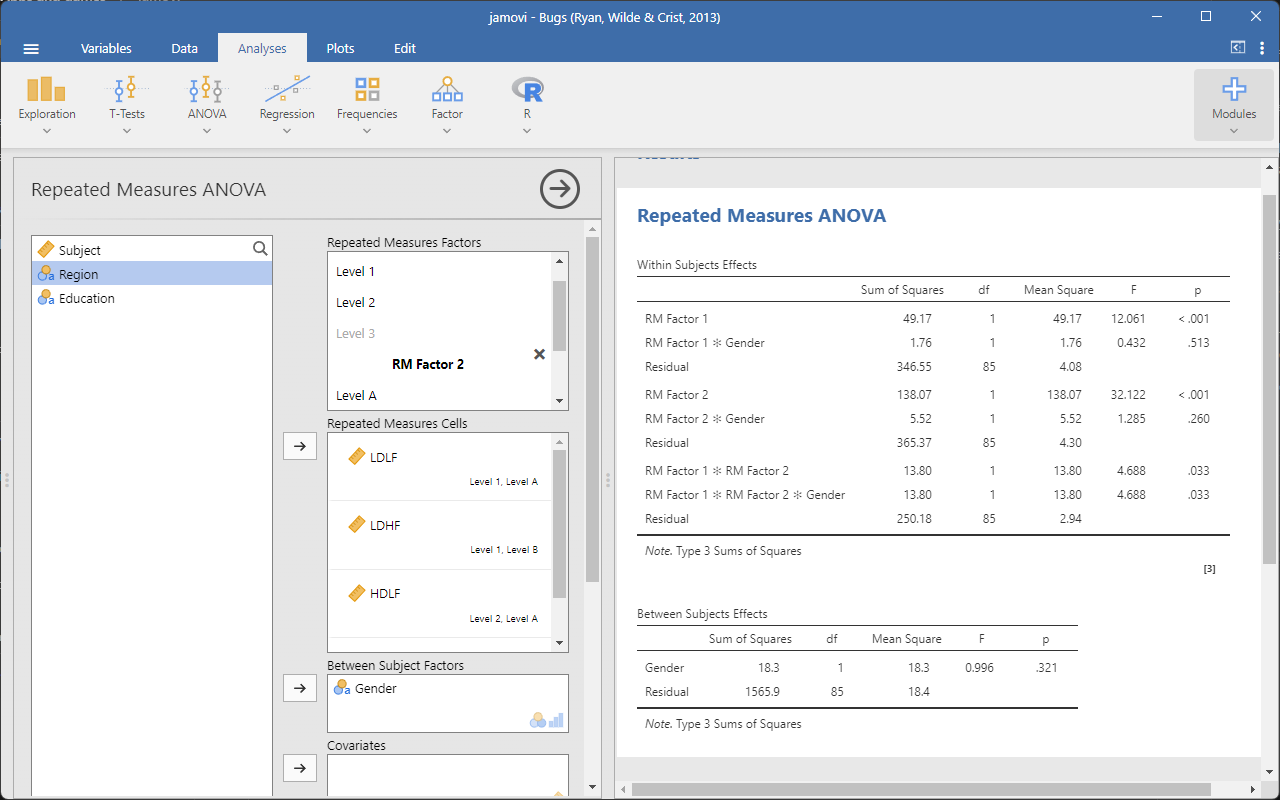
Task: Open the hamburger main menu
Action: [31, 48]
